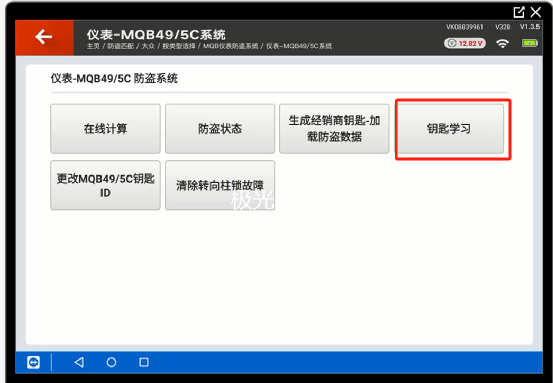The height and width of the screenshot is (383, 553).
Task: Go to 大众 in breadcrumb
Action: coord(148,46)
